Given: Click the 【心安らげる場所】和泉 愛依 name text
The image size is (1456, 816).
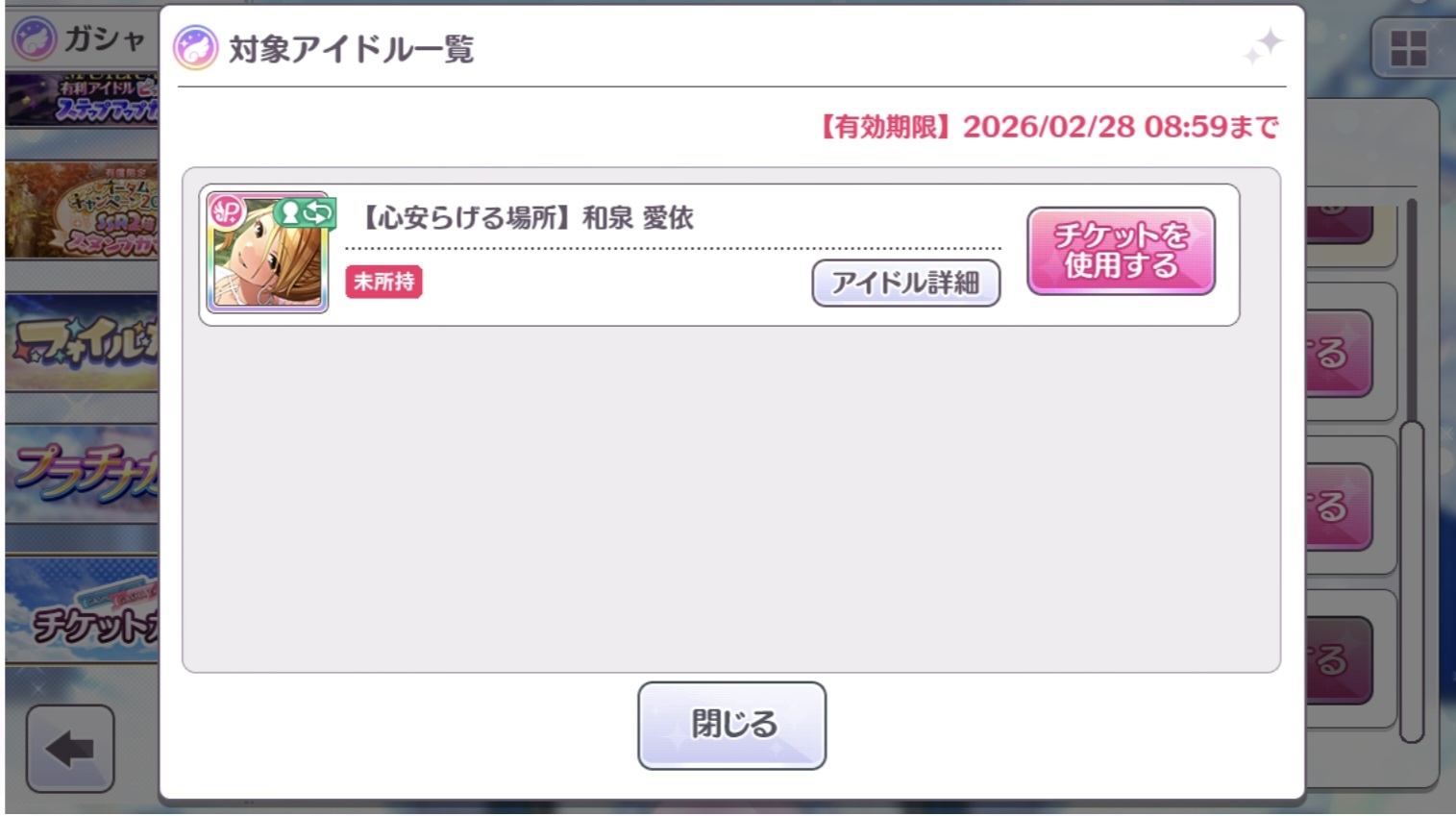Looking at the screenshot, I should tap(527, 218).
